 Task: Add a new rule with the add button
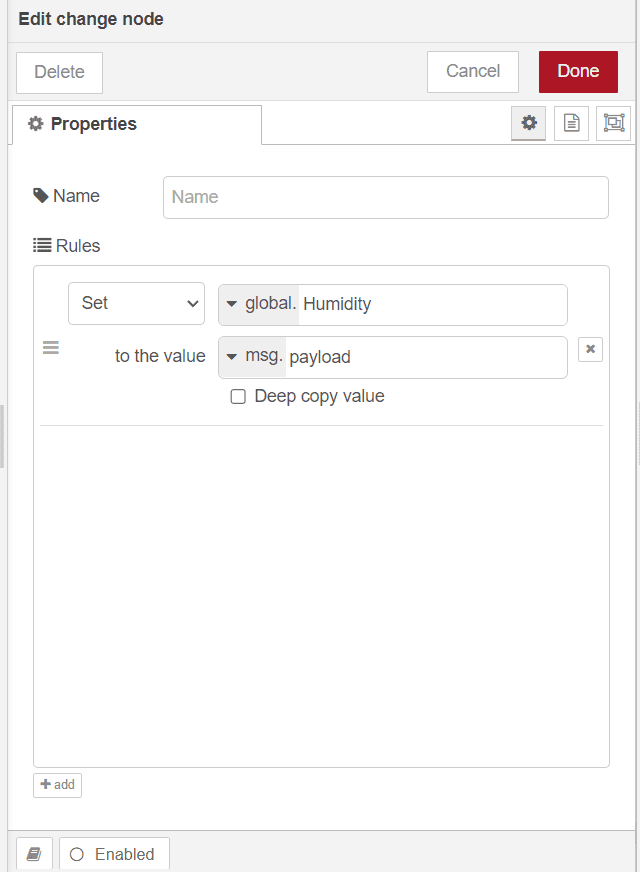[57, 785]
